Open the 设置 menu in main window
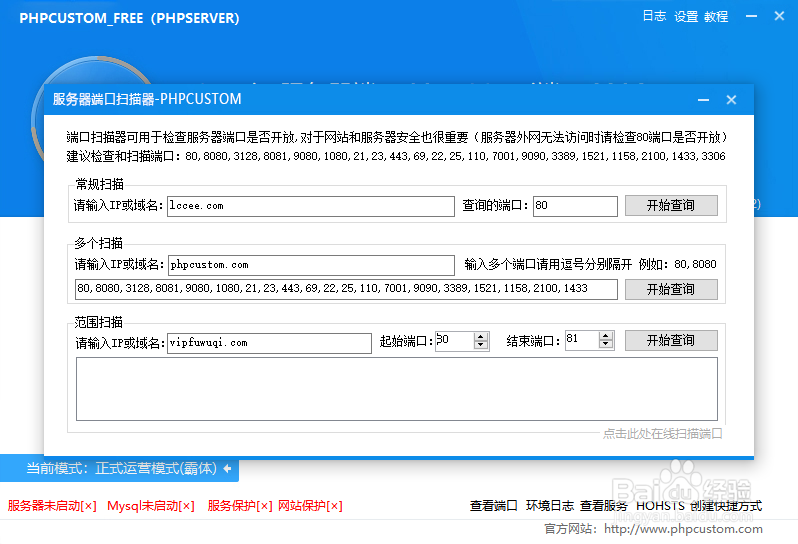This screenshot has width=798, height=544. tap(686, 16)
